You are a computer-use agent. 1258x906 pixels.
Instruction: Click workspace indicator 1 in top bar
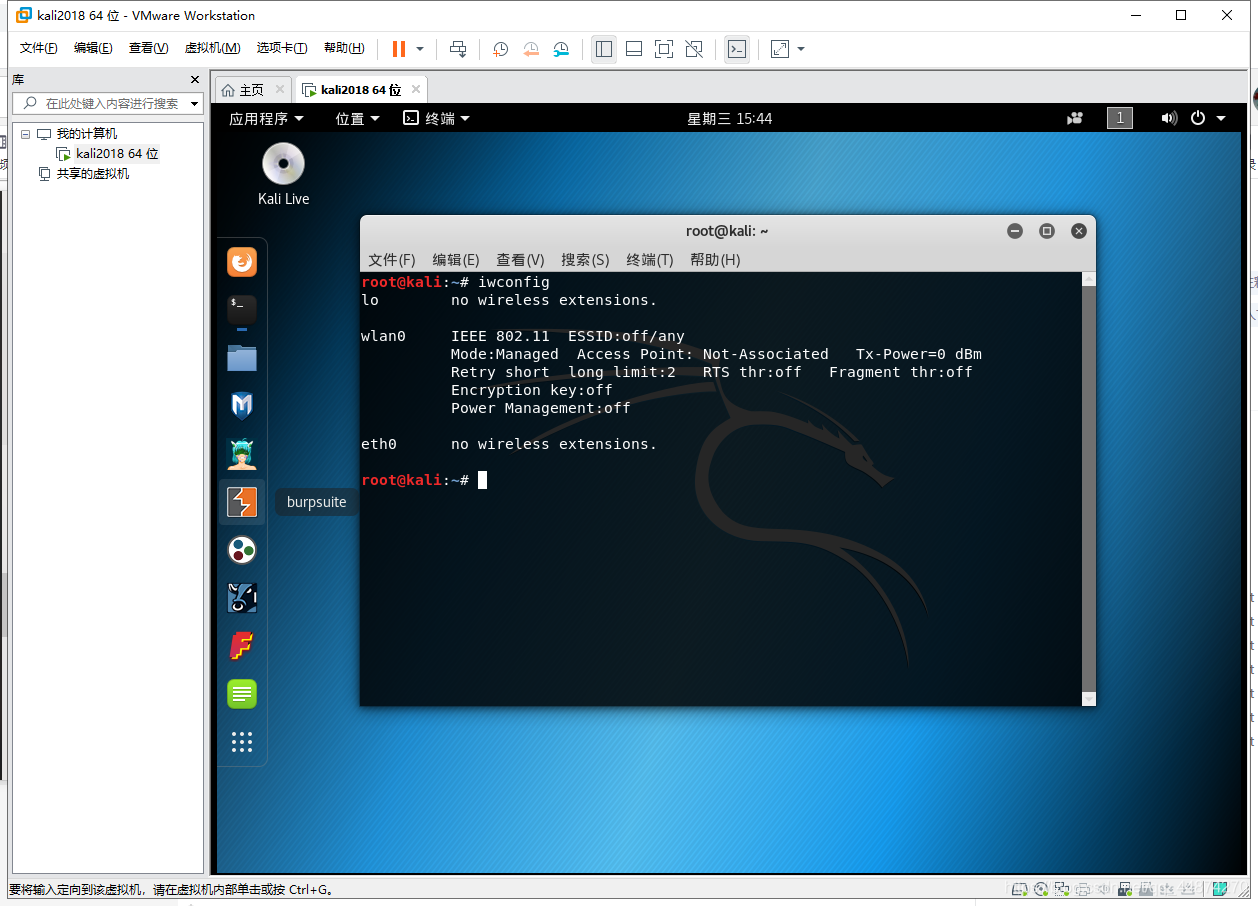1120,118
